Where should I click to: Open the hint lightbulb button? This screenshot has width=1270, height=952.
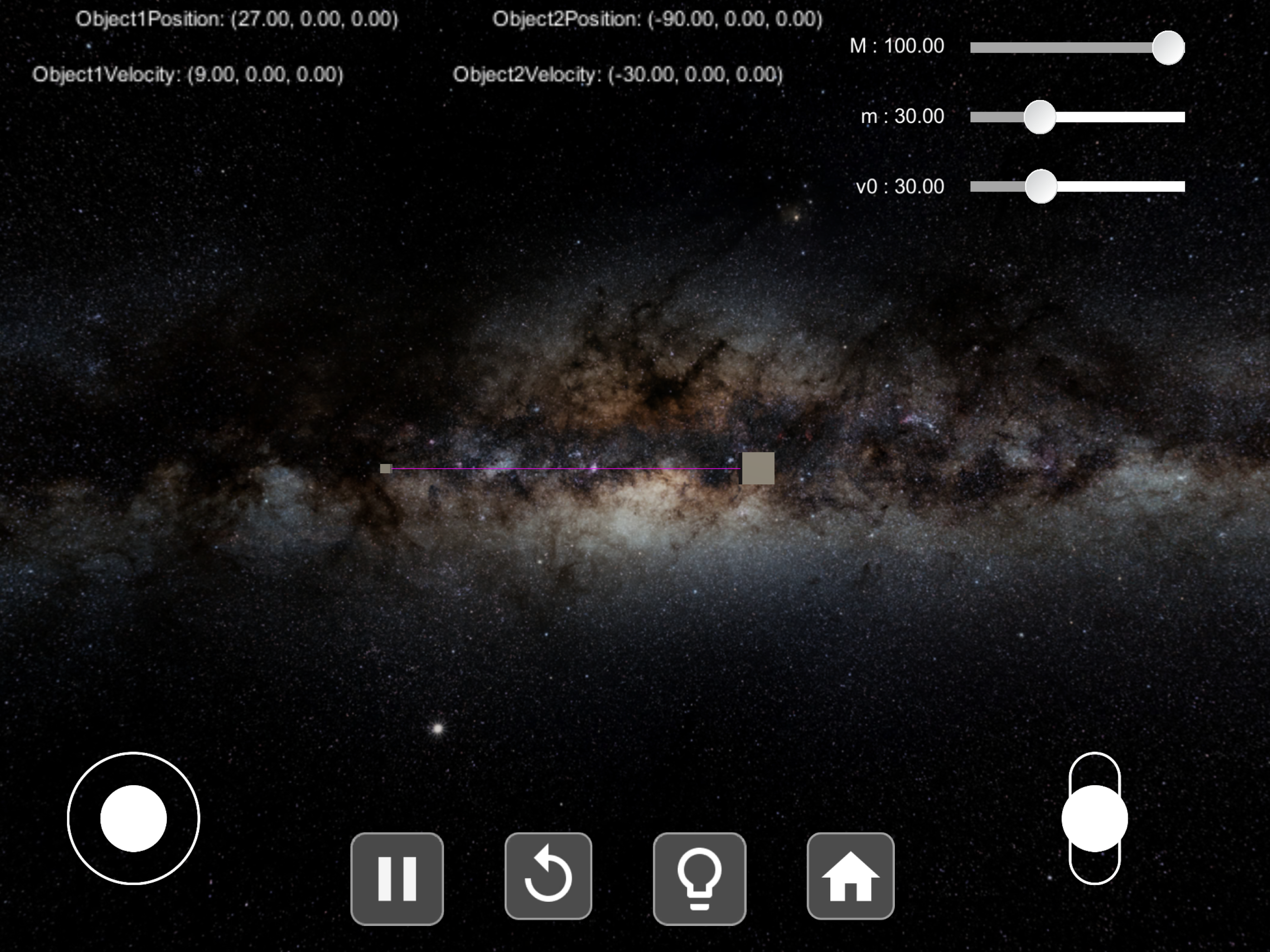[699, 878]
